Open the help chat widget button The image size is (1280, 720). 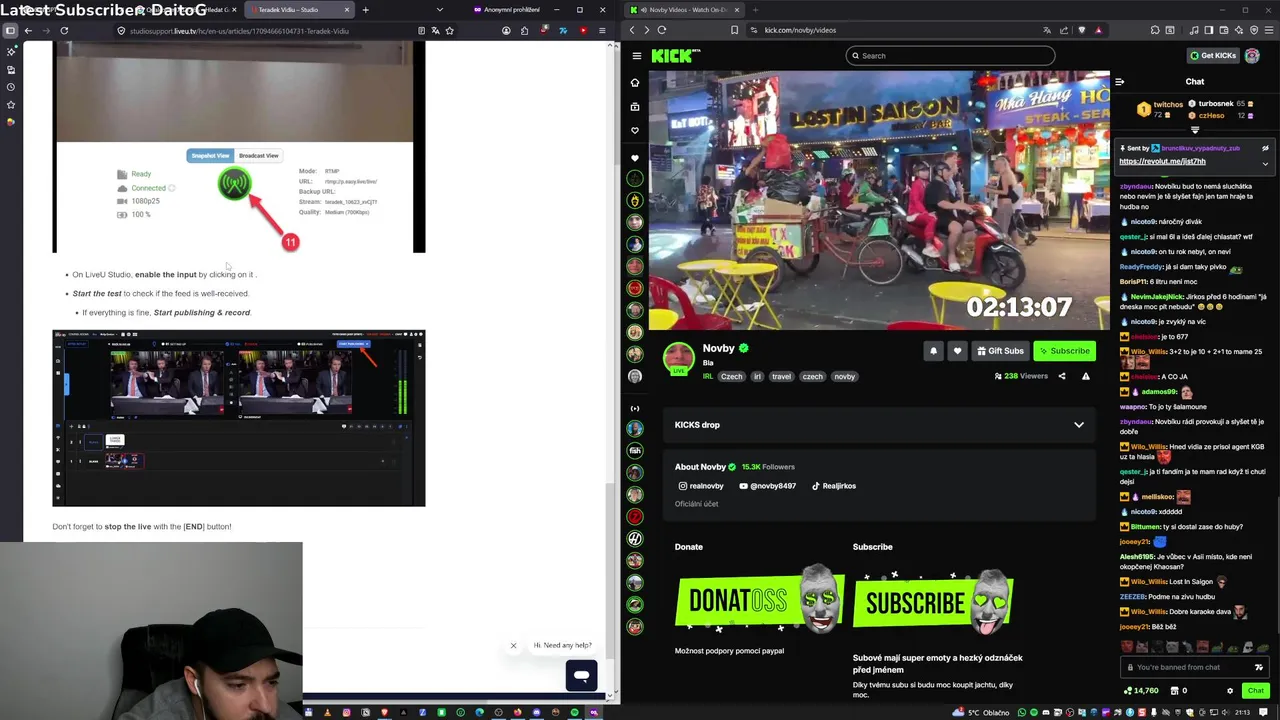581,675
